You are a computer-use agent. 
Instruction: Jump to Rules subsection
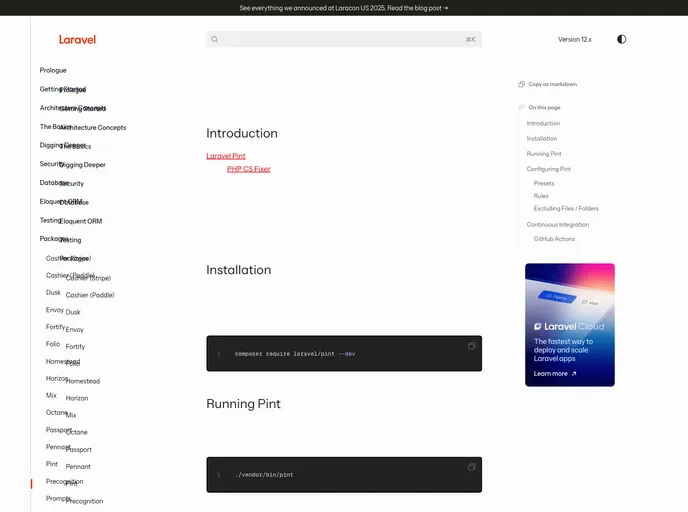541,196
